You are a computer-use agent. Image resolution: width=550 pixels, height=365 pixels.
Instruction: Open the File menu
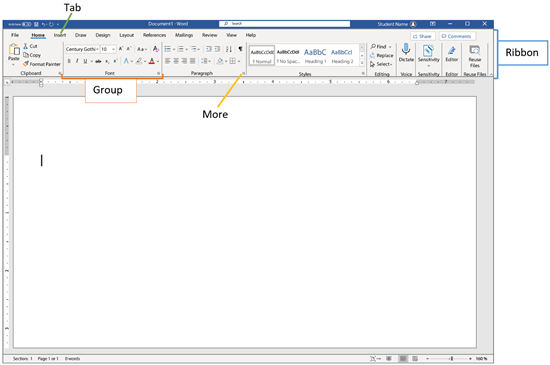tap(15, 35)
